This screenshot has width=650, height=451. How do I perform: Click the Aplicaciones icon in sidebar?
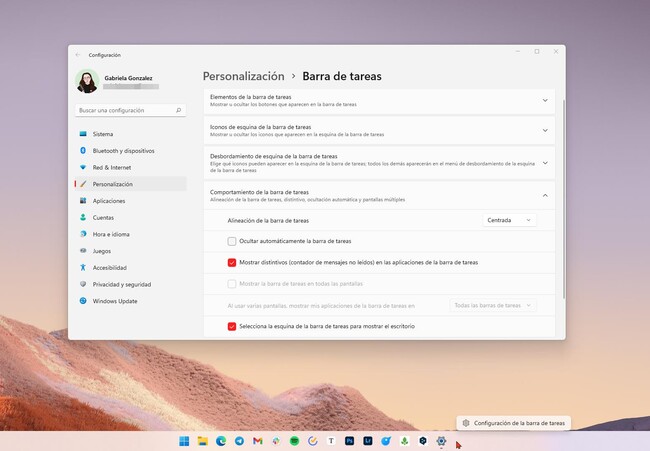point(83,201)
